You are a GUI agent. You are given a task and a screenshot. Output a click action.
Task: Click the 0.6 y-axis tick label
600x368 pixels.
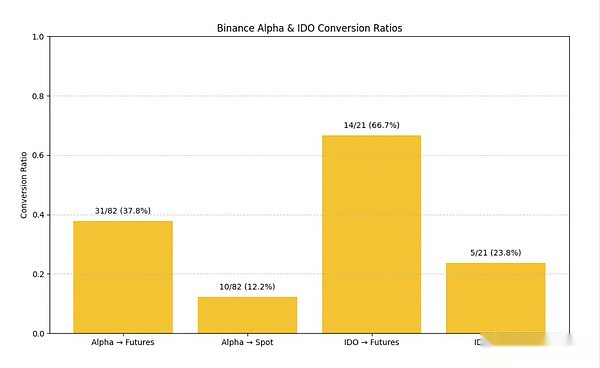point(38,156)
